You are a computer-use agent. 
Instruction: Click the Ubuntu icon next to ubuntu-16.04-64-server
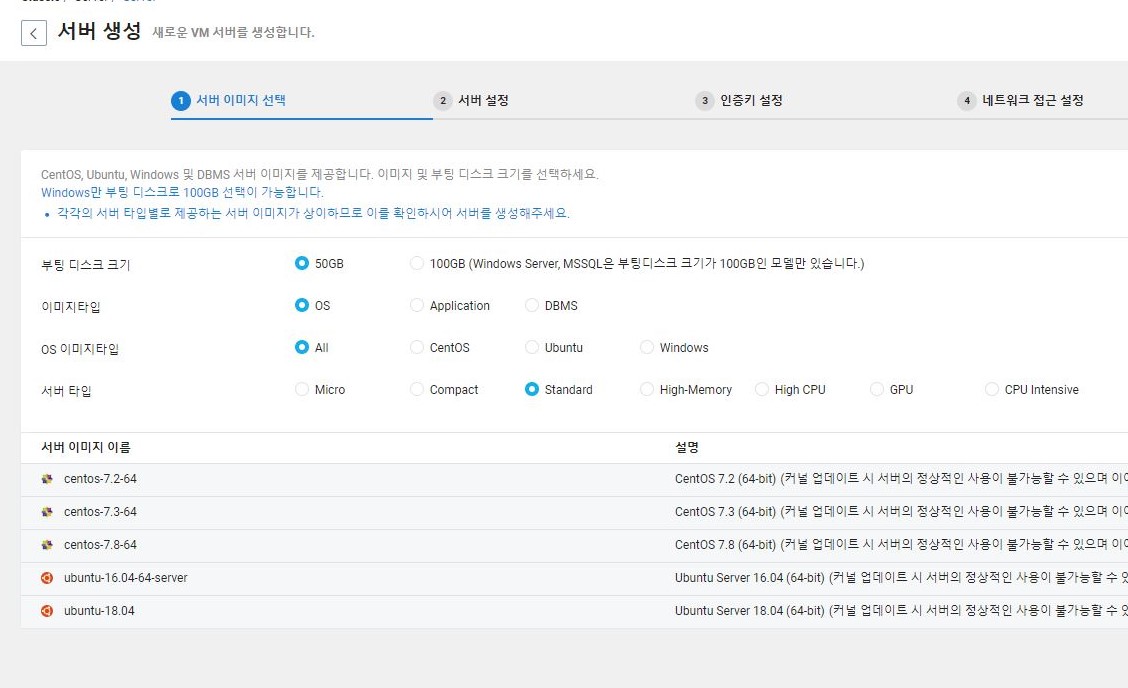coord(47,578)
